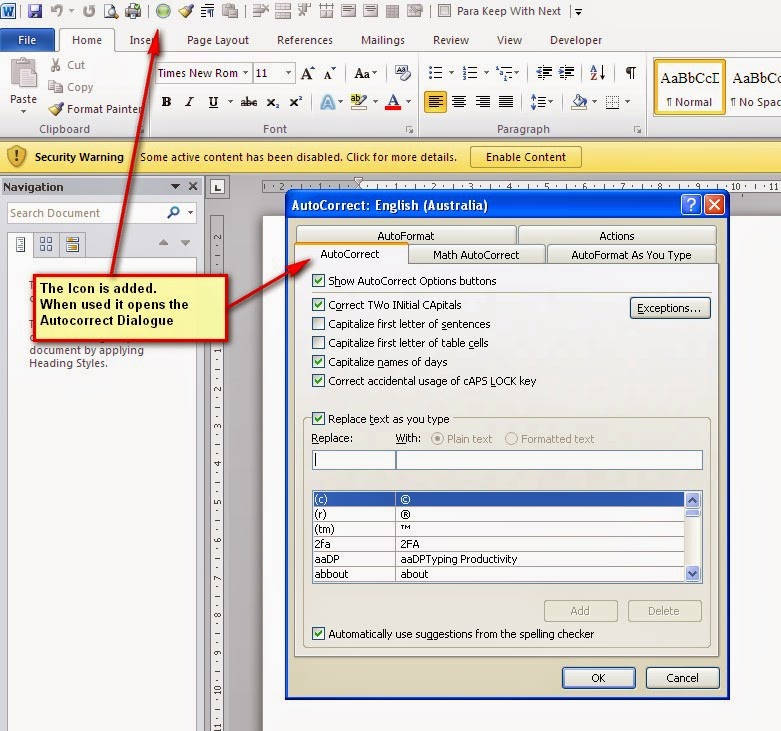
Task: Select Formatted text radio button
Action: click(x=511, y=439)
